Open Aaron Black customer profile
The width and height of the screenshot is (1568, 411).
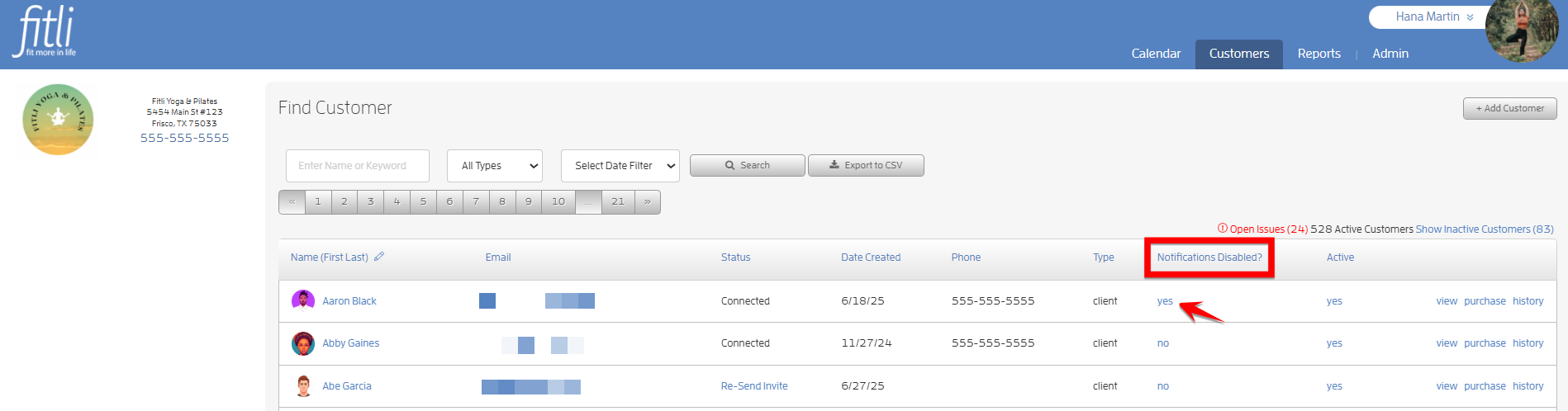pyautogui.click(x=349, y=301)
